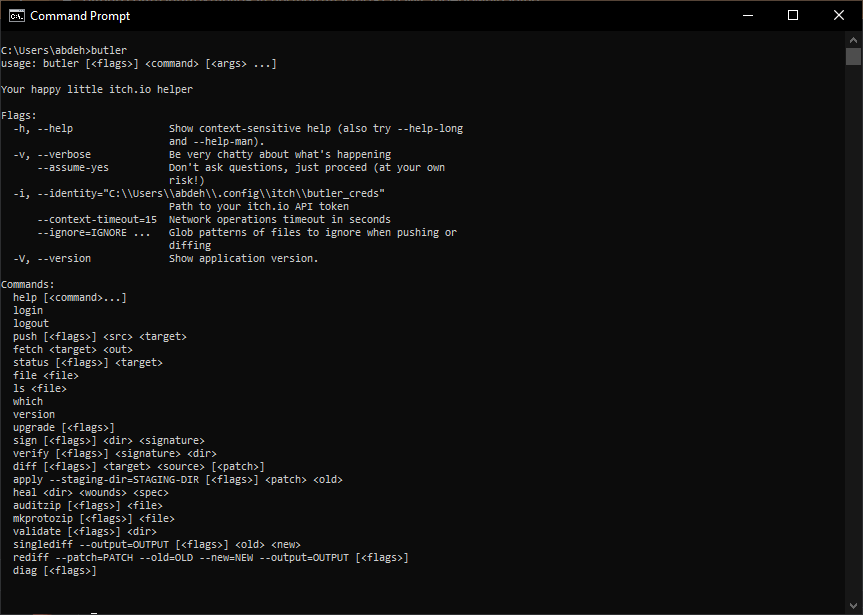This screenshot has height=615, width=863.
Task: Click the 'diag [<flags>]' command line
Action: click(55, 571)
